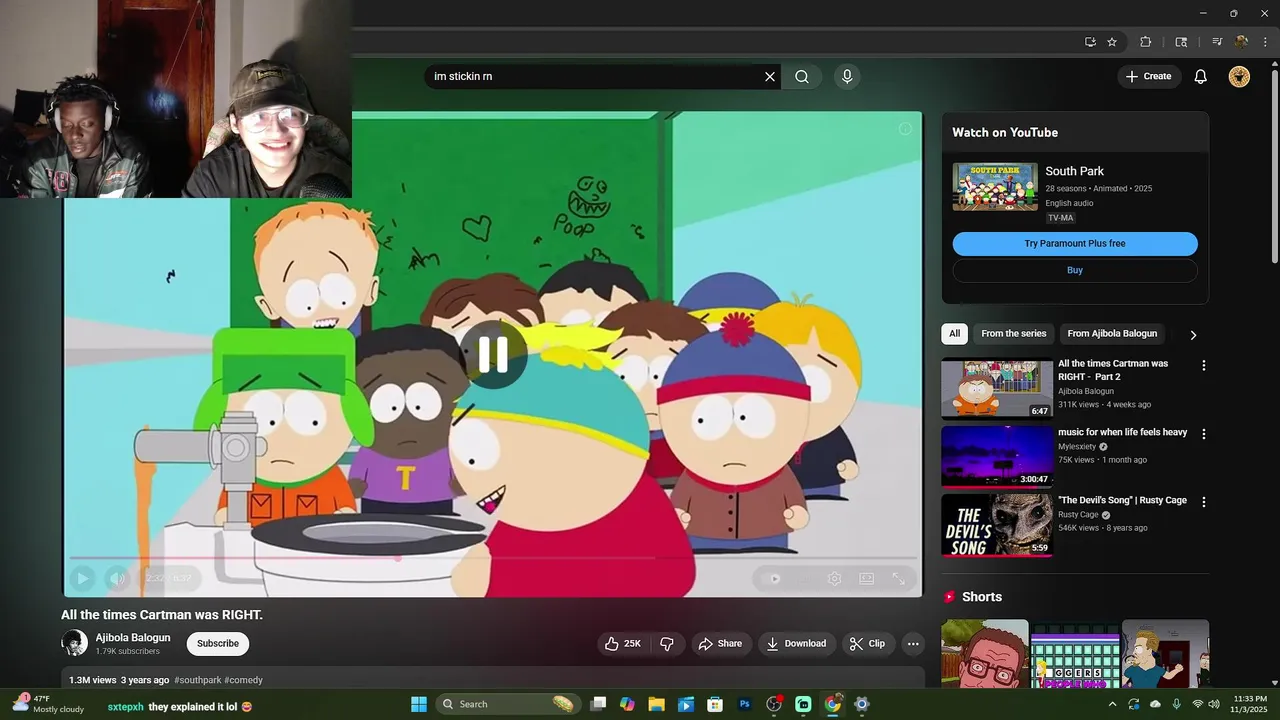This screenshot has width=1280, height=720.
Task: Switch to theater mode
Action: pos(866,578)
